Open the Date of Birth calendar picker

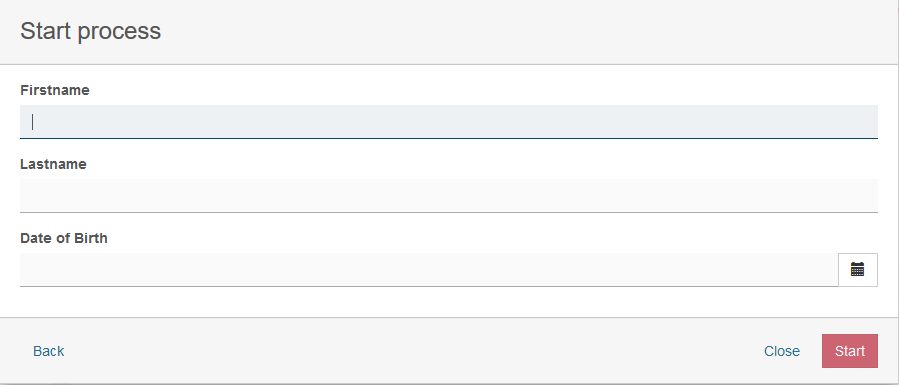tap(858, 269)
